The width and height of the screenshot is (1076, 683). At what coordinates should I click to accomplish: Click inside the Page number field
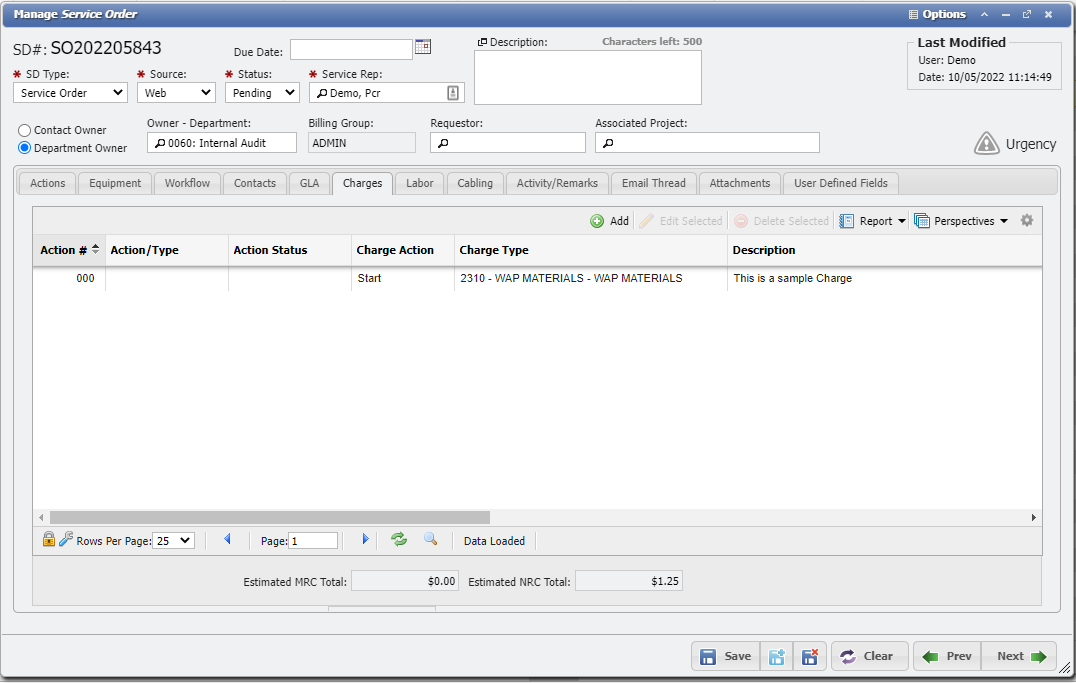pyautogui.click(x=313, y=540)
